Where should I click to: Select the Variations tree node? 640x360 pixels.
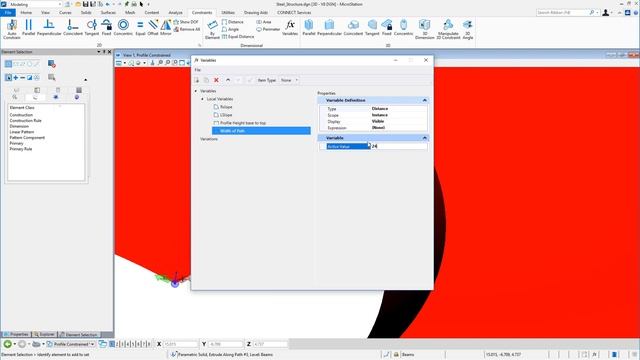(209, 139)
